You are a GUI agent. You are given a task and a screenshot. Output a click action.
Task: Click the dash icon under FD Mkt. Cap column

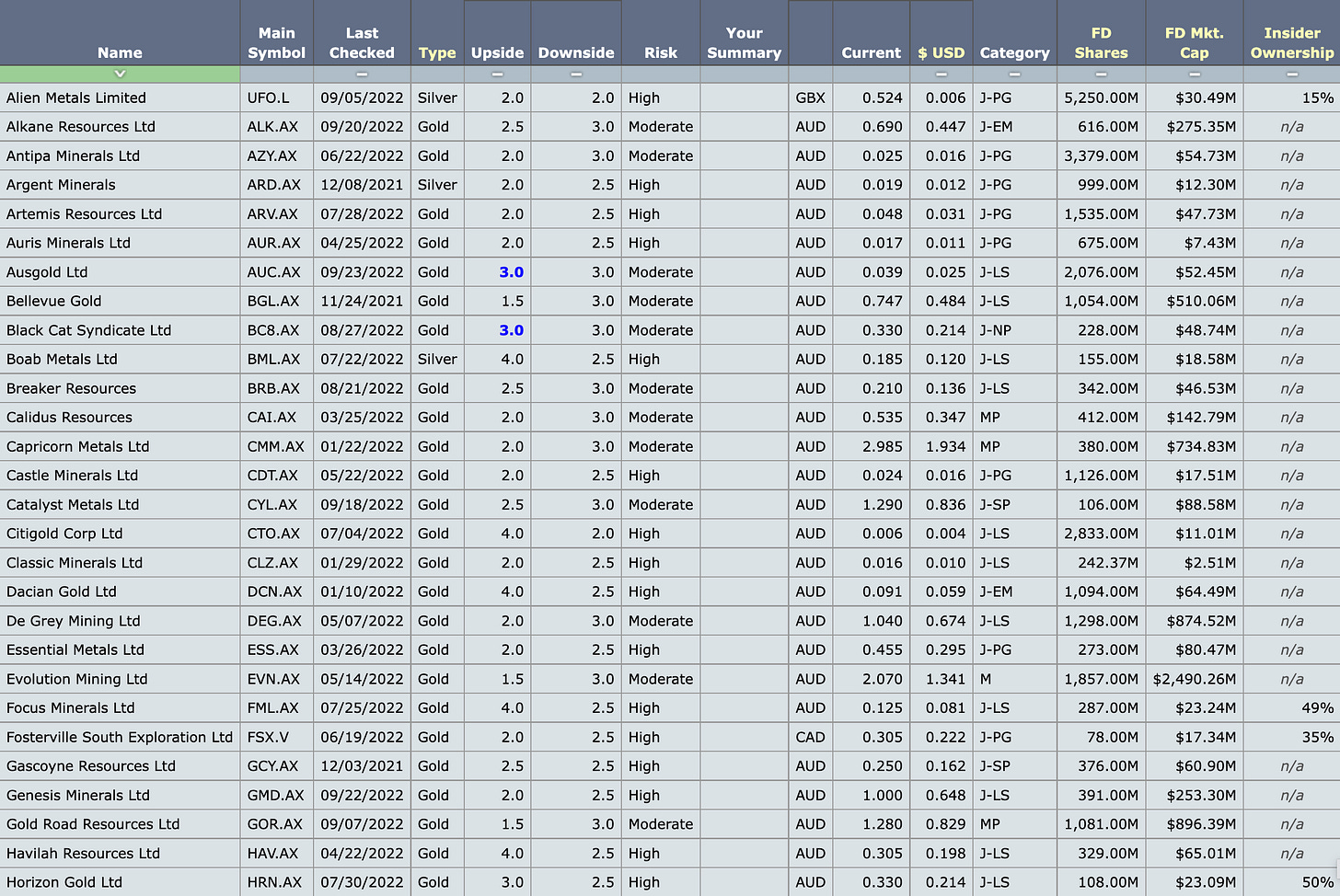pyautogui.click(x=1194, y=74)
